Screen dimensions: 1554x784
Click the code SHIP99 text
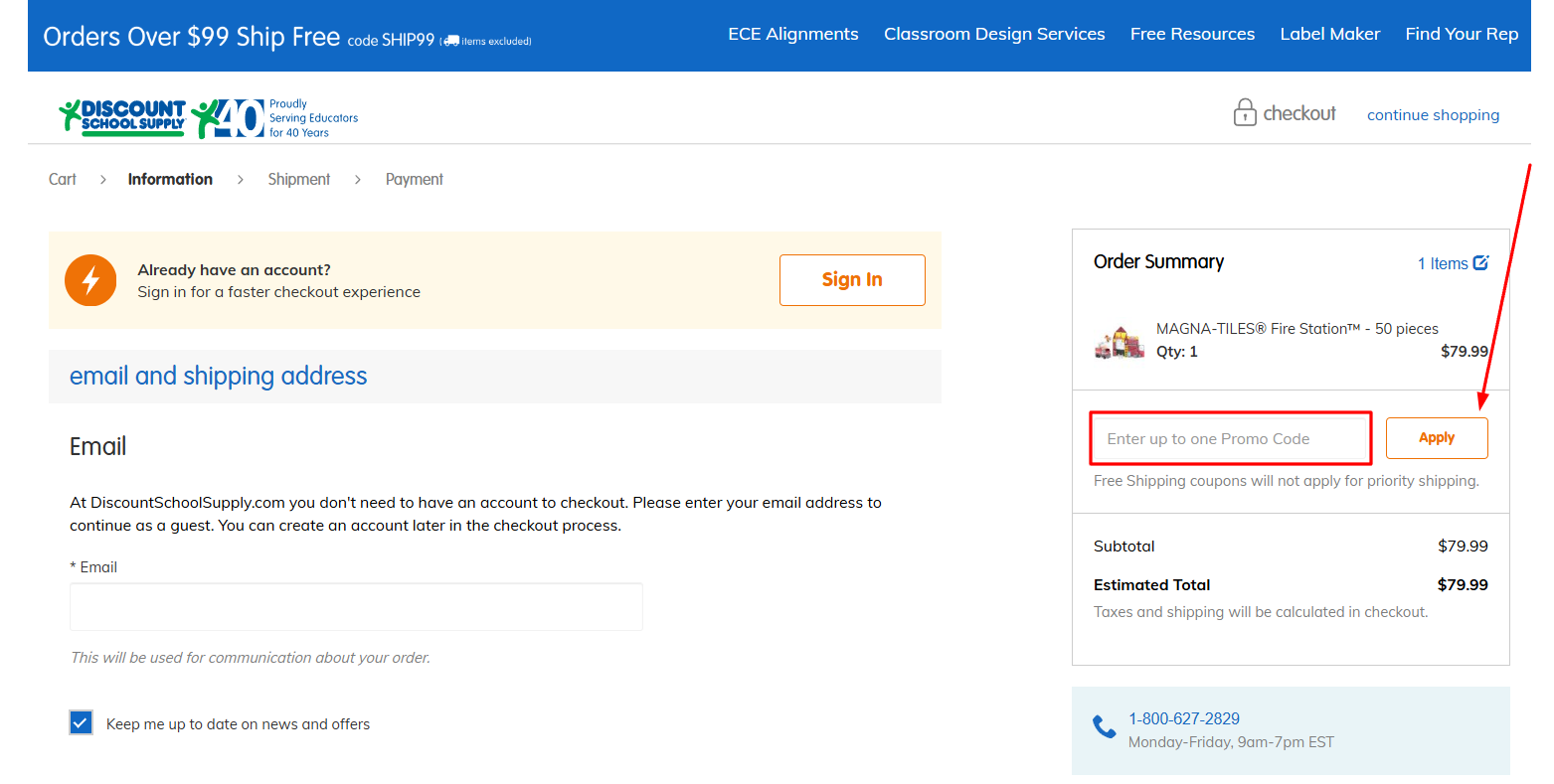point(391,40)
